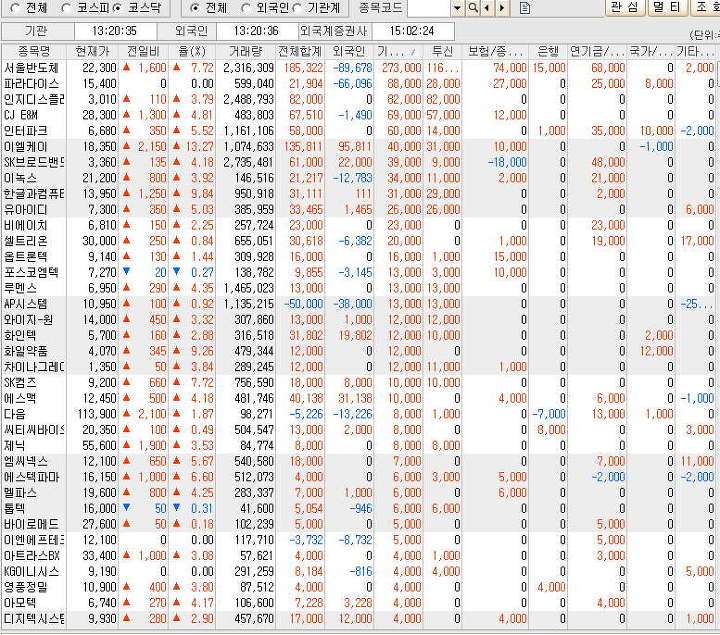This screenshot has height=635, width=720.
Task: Select the 화일약품 stock row
Action: [x=359, y=351]
